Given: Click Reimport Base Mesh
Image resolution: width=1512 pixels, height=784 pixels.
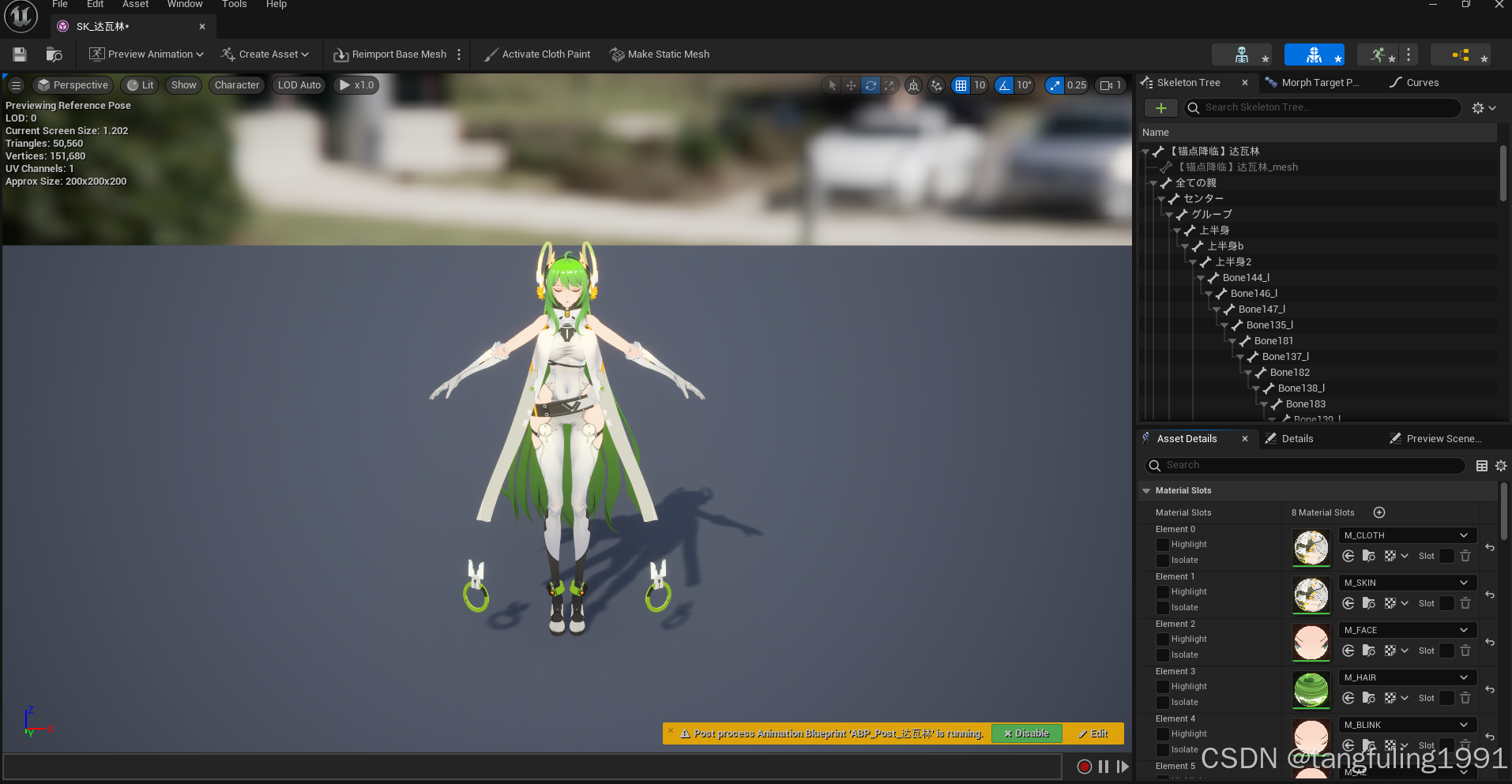Looking at the screenshot, I should [390, 54].
